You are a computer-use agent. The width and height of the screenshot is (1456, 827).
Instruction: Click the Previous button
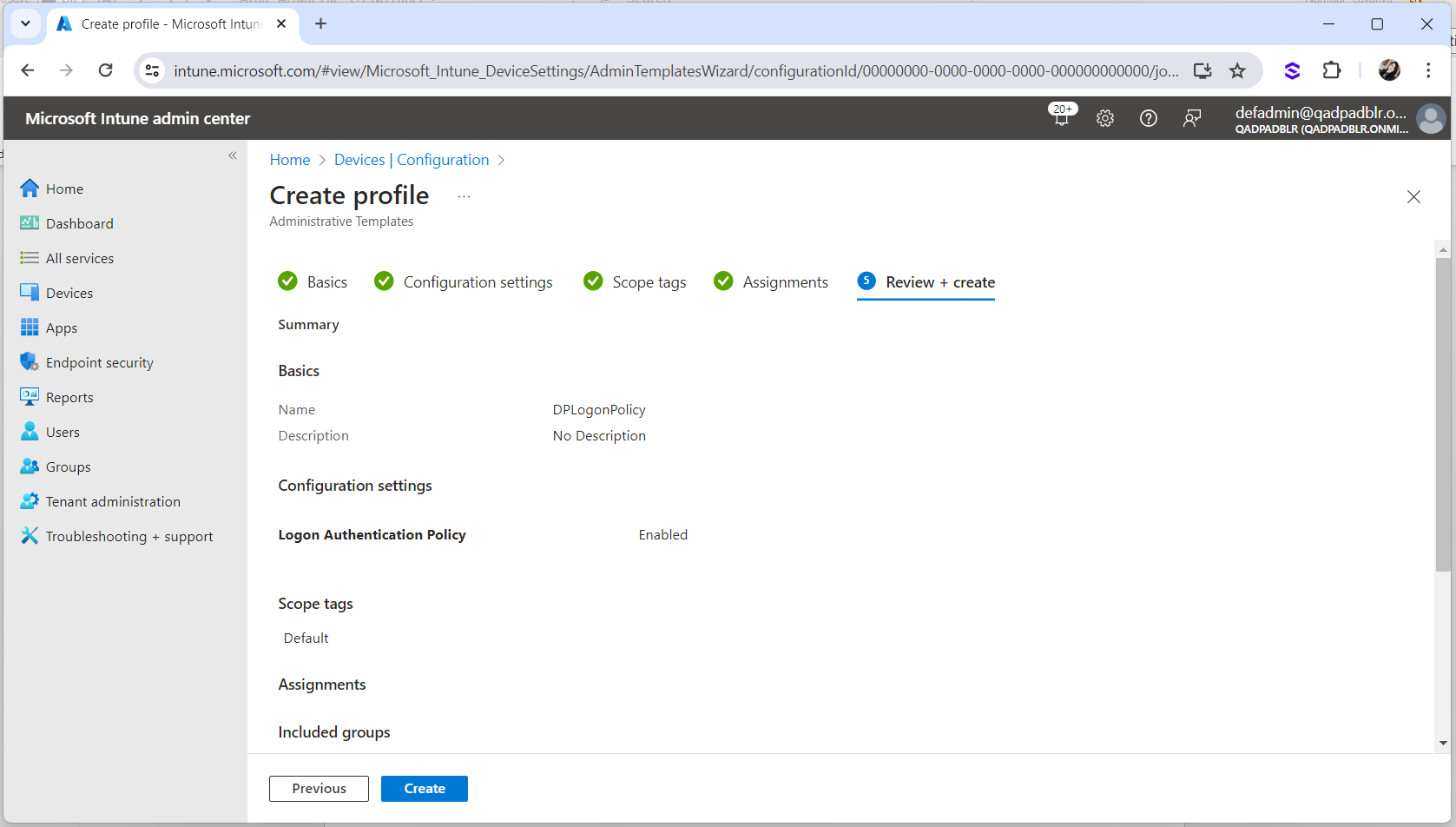point(319,789)
